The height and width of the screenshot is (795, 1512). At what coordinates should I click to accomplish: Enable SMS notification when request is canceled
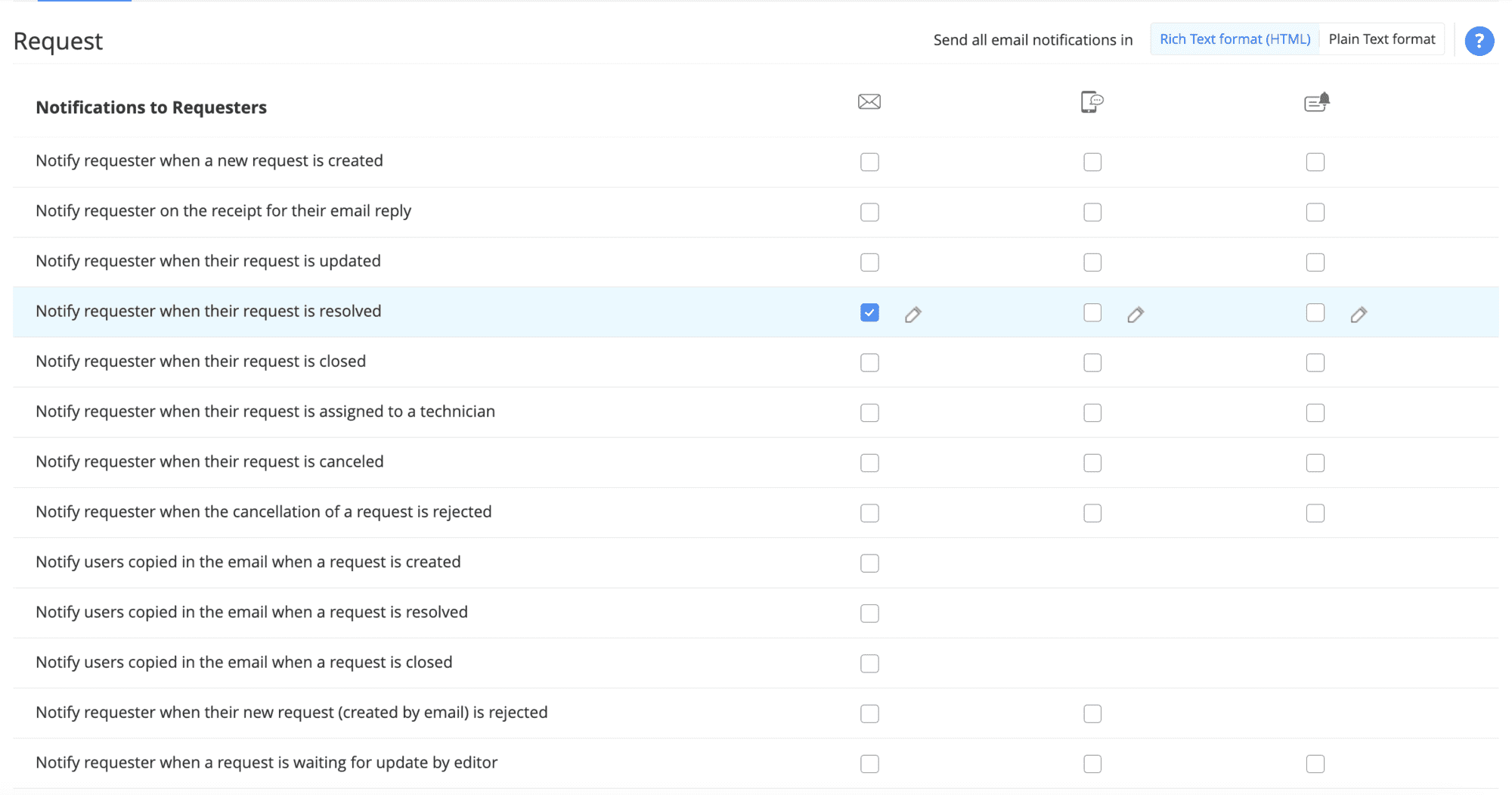point(1092,463)
